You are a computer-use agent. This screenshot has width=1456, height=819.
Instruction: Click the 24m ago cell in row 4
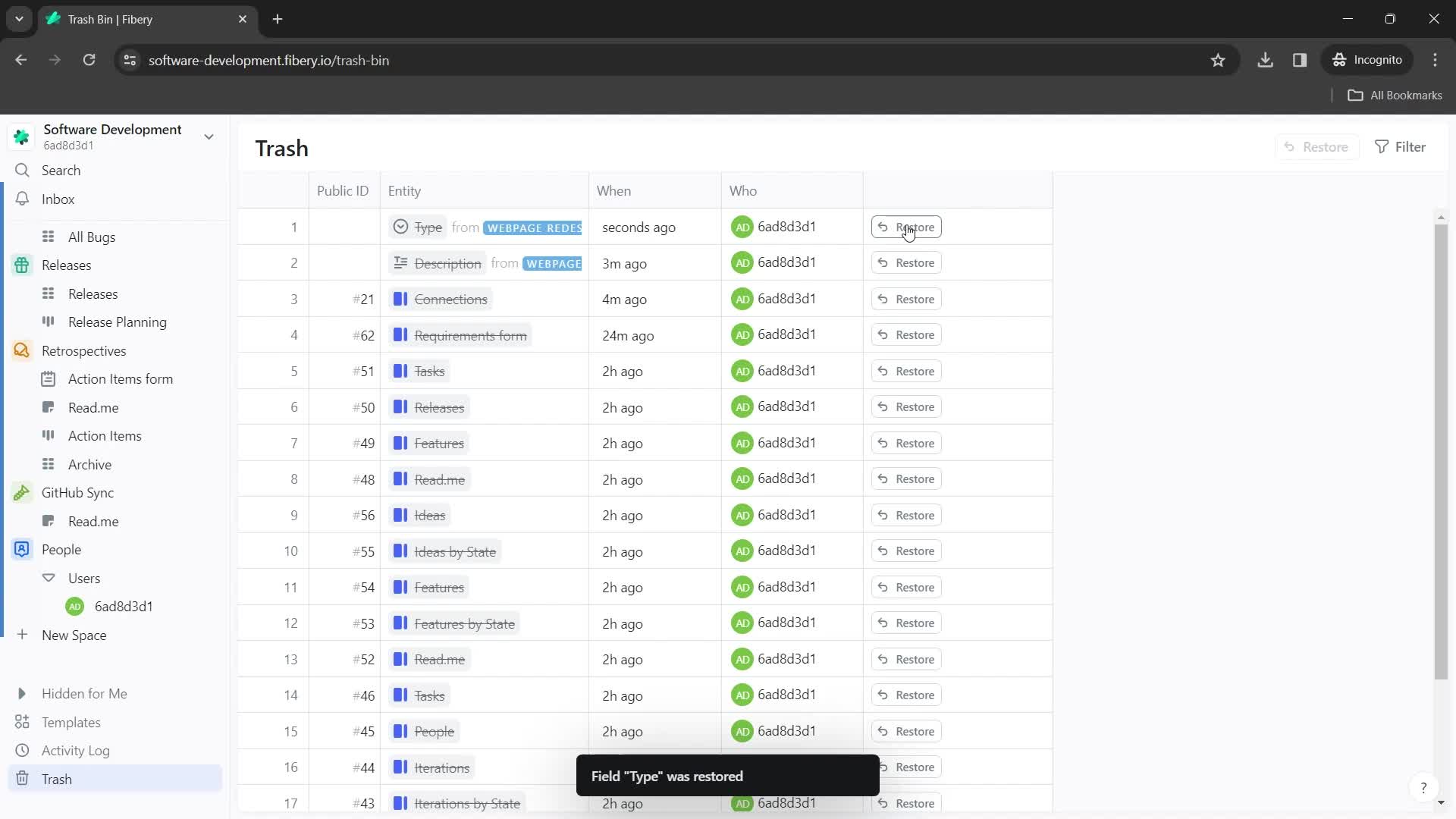pos(655,335)
